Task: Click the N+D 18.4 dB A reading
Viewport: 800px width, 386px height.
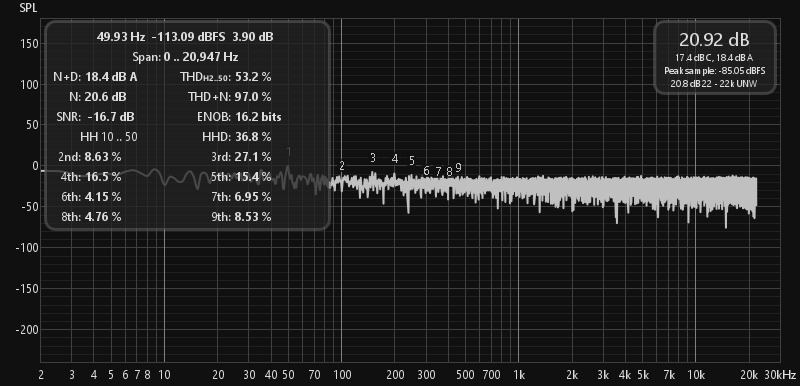Action: (x=95, y=77)
